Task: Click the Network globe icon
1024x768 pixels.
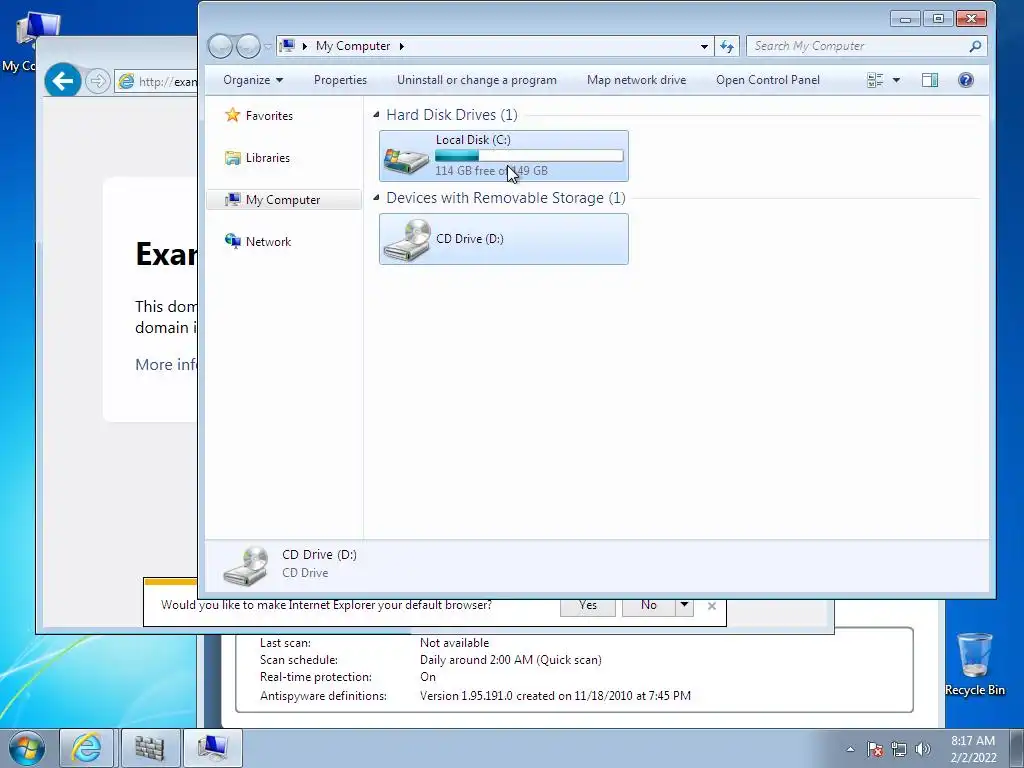Action: 232,241
